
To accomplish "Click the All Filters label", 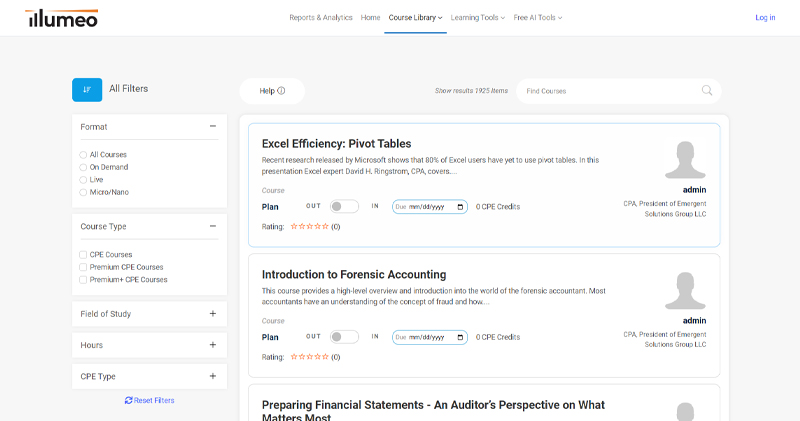I will point(129,89).
